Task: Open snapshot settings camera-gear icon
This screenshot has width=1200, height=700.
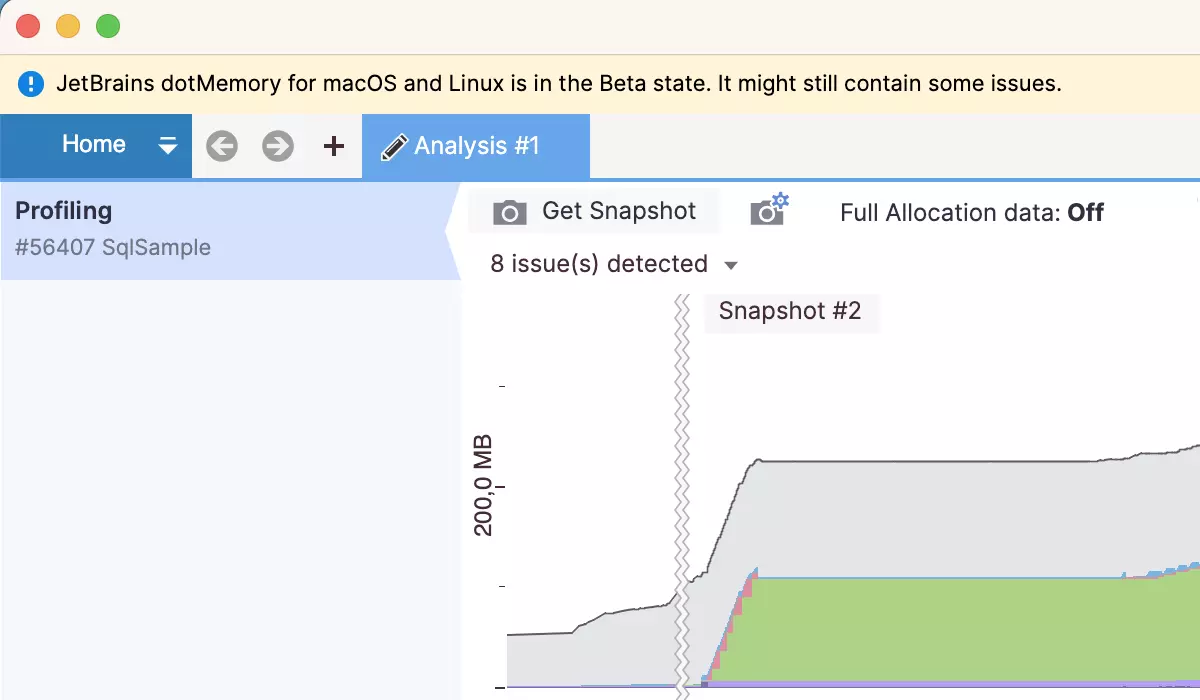Action: (x=769, y=211)
